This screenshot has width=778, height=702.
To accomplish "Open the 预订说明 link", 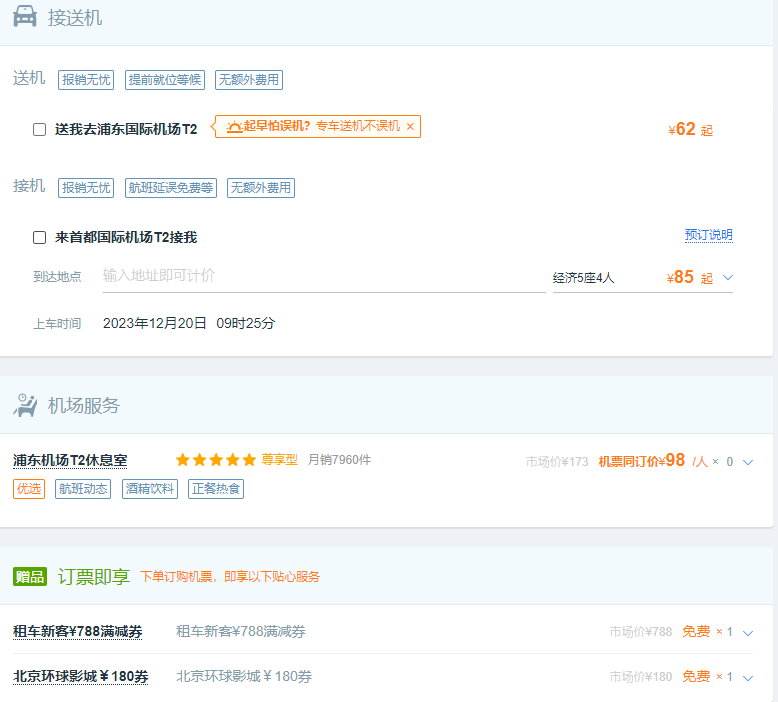I will click(x=709, y=235).
